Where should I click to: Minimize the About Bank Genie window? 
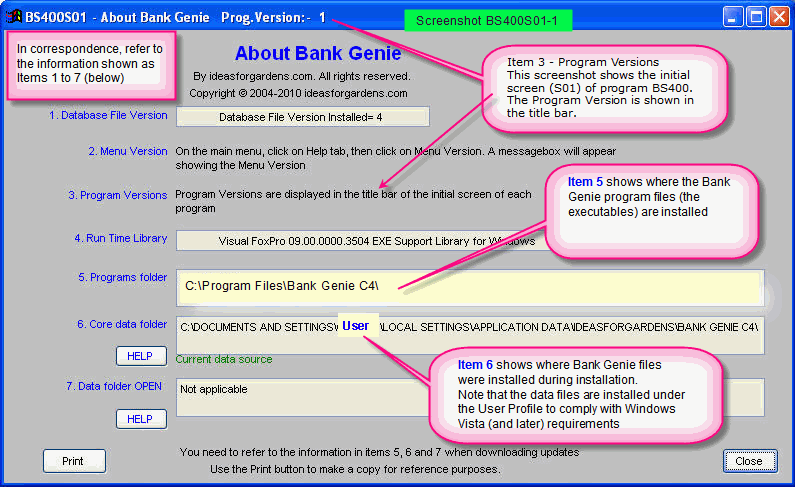pos(733,17)
